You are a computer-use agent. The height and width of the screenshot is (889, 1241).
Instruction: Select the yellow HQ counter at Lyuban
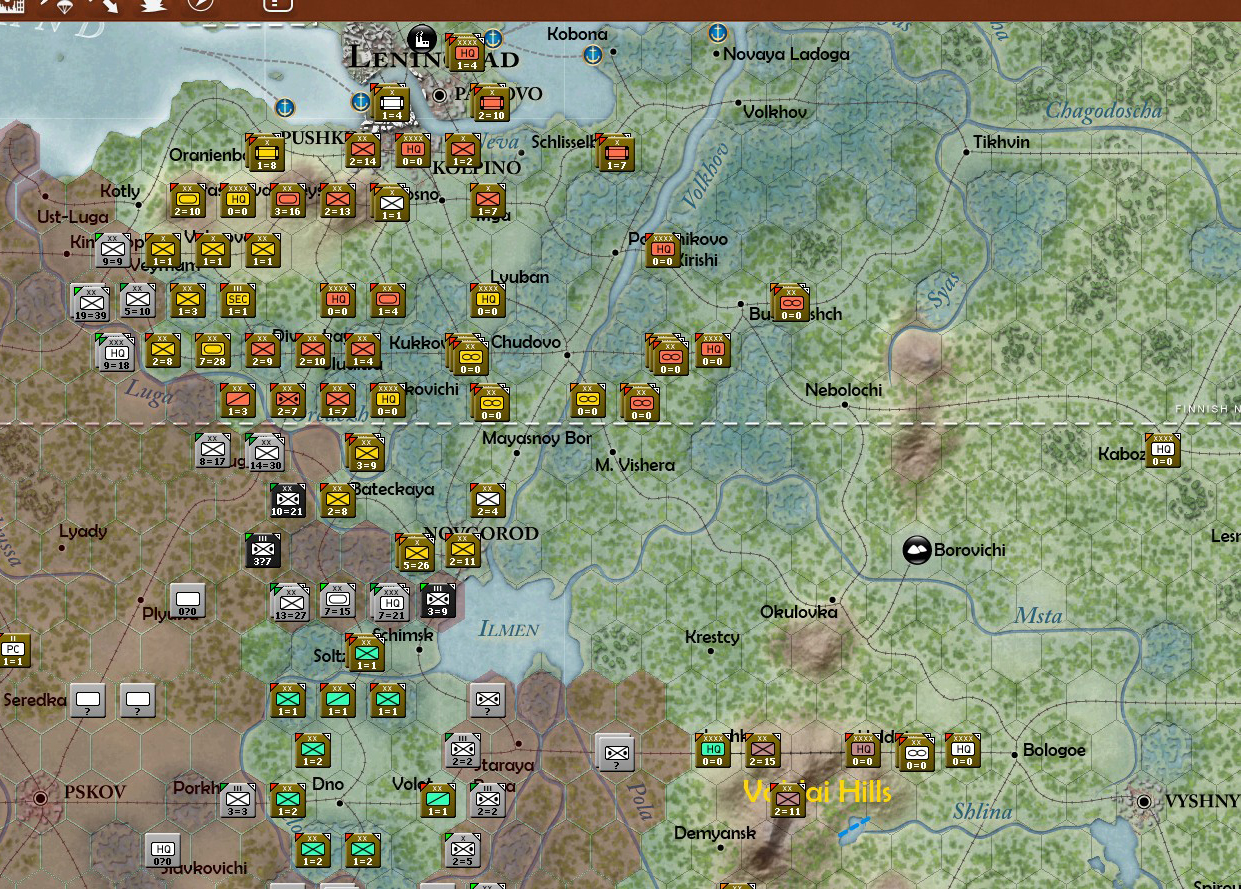[487, 300]
